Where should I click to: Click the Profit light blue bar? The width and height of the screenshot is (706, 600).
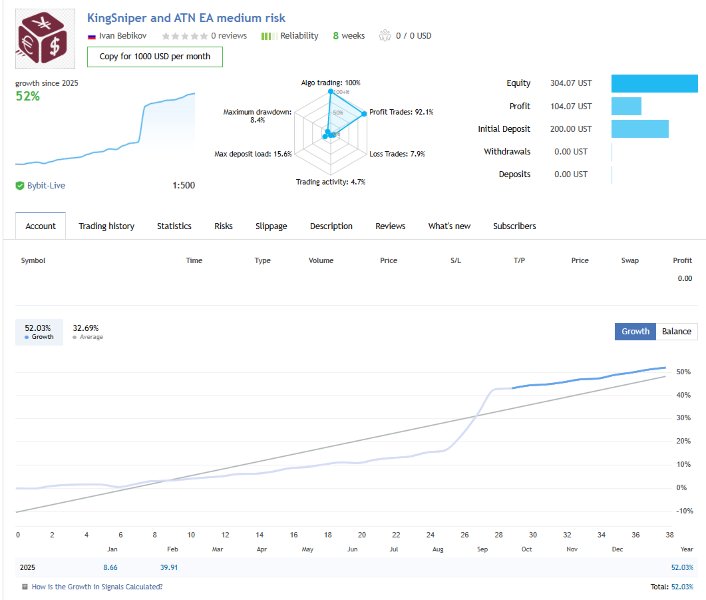[626, 106]
